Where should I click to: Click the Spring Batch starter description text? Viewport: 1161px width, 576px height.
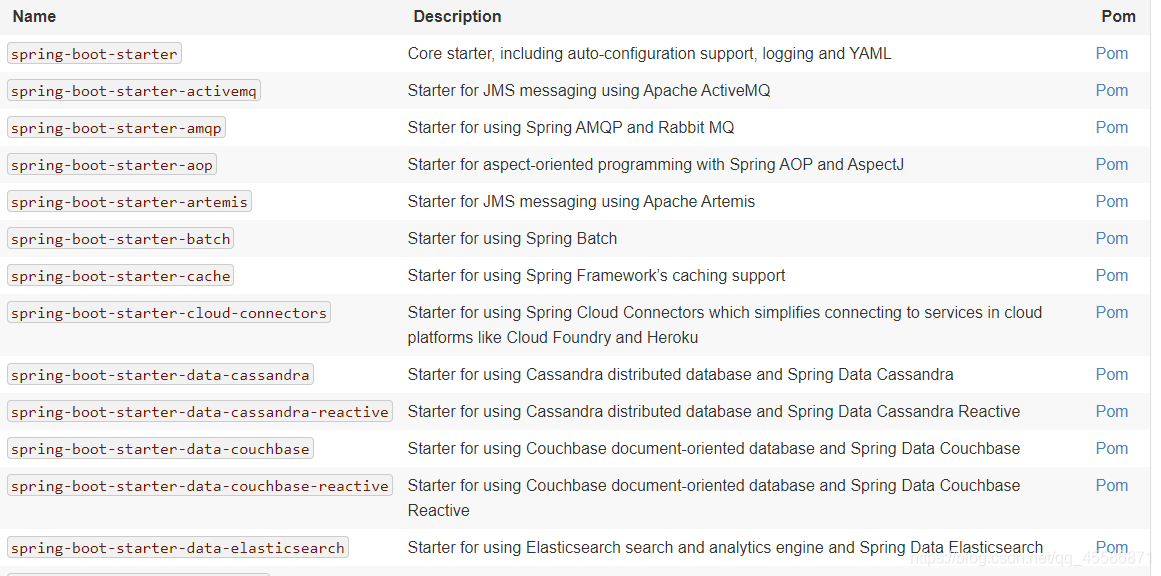point(512,239)
